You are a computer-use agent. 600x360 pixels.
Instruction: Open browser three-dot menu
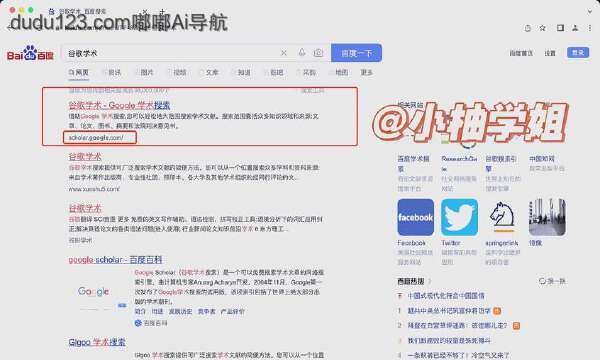590,28
